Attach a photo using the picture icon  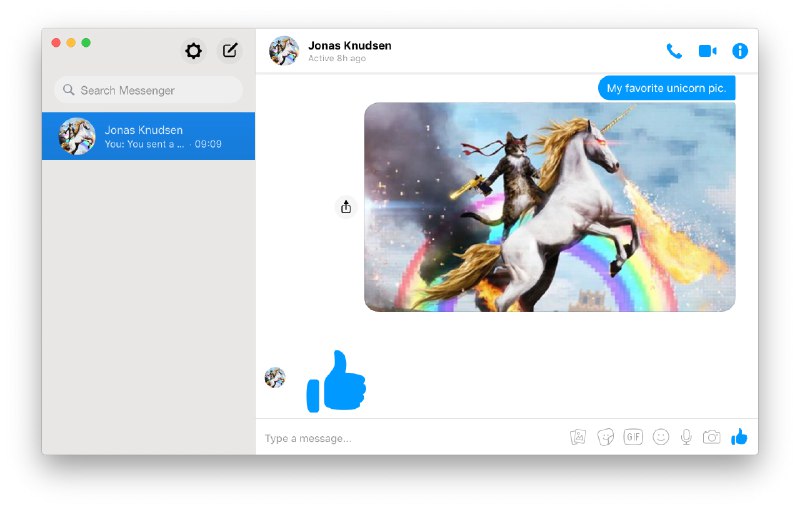578,437
